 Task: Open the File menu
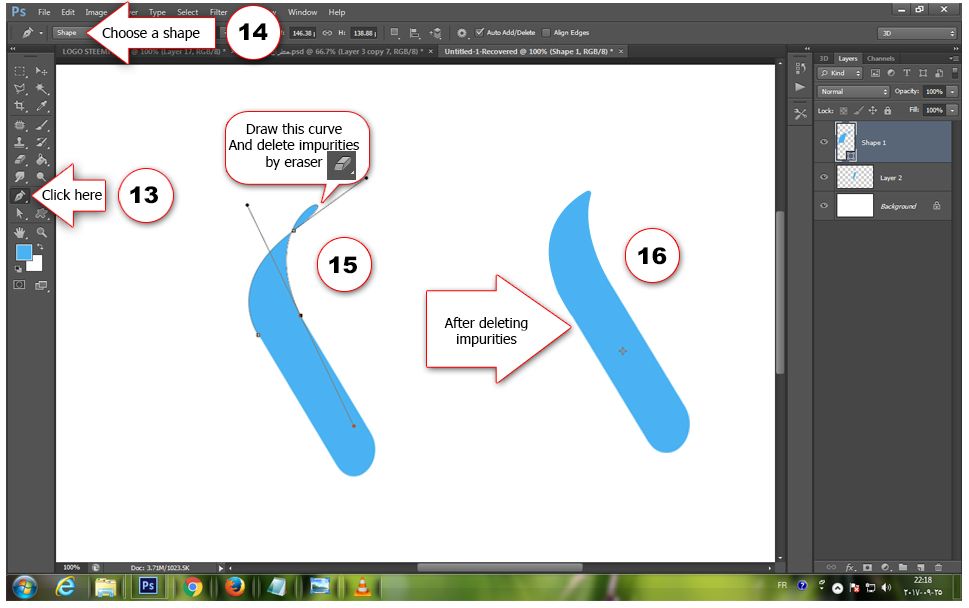[x=44, y=12]
